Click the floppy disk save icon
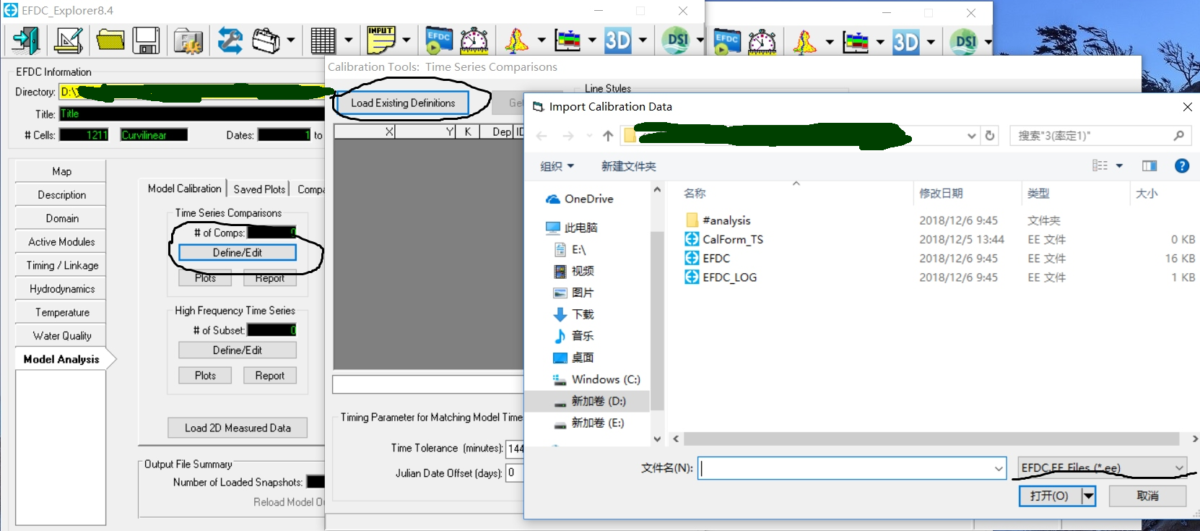 click(x=146, y=40)
